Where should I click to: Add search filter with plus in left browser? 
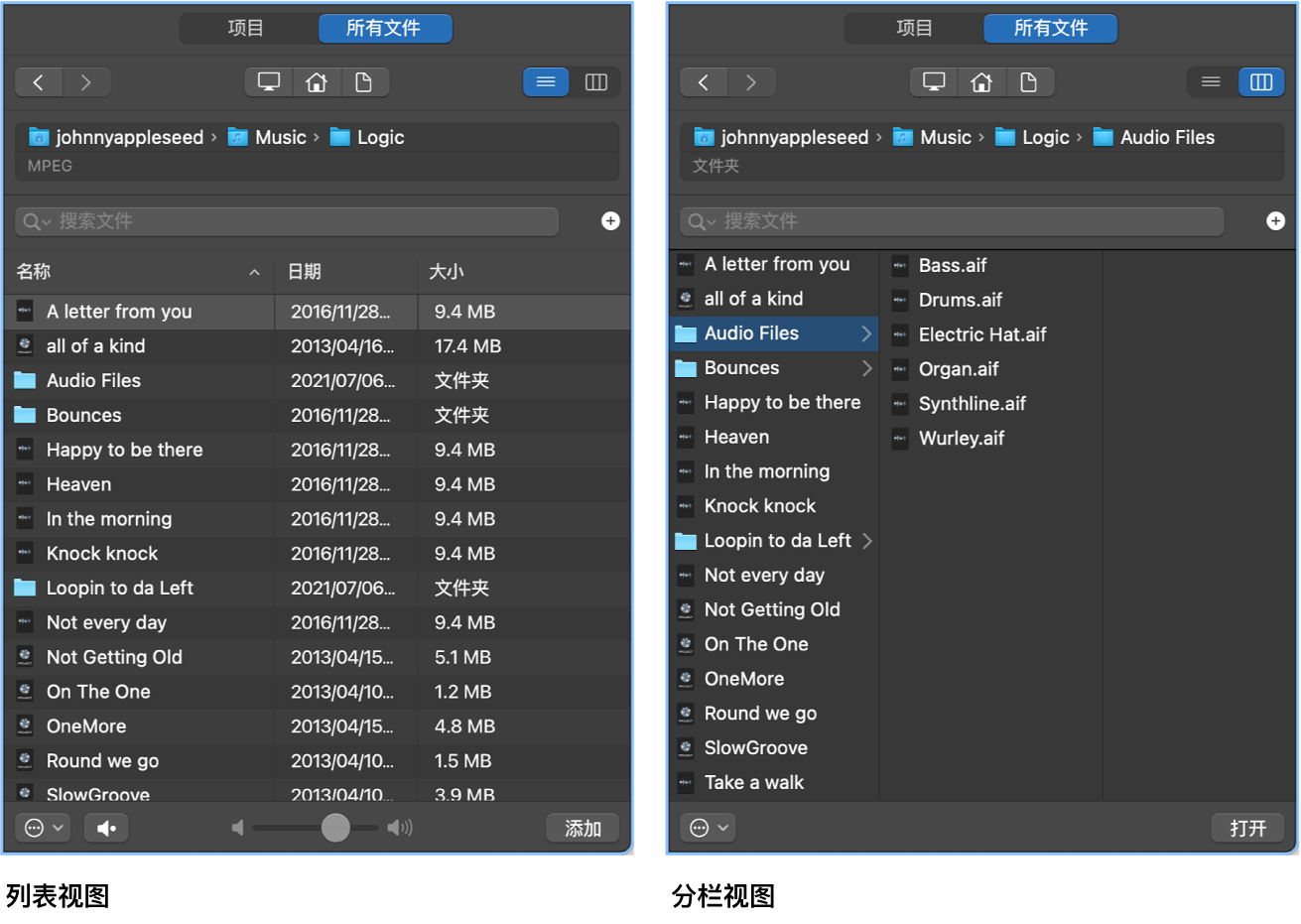pyautogui.click(x=611, y=221)
